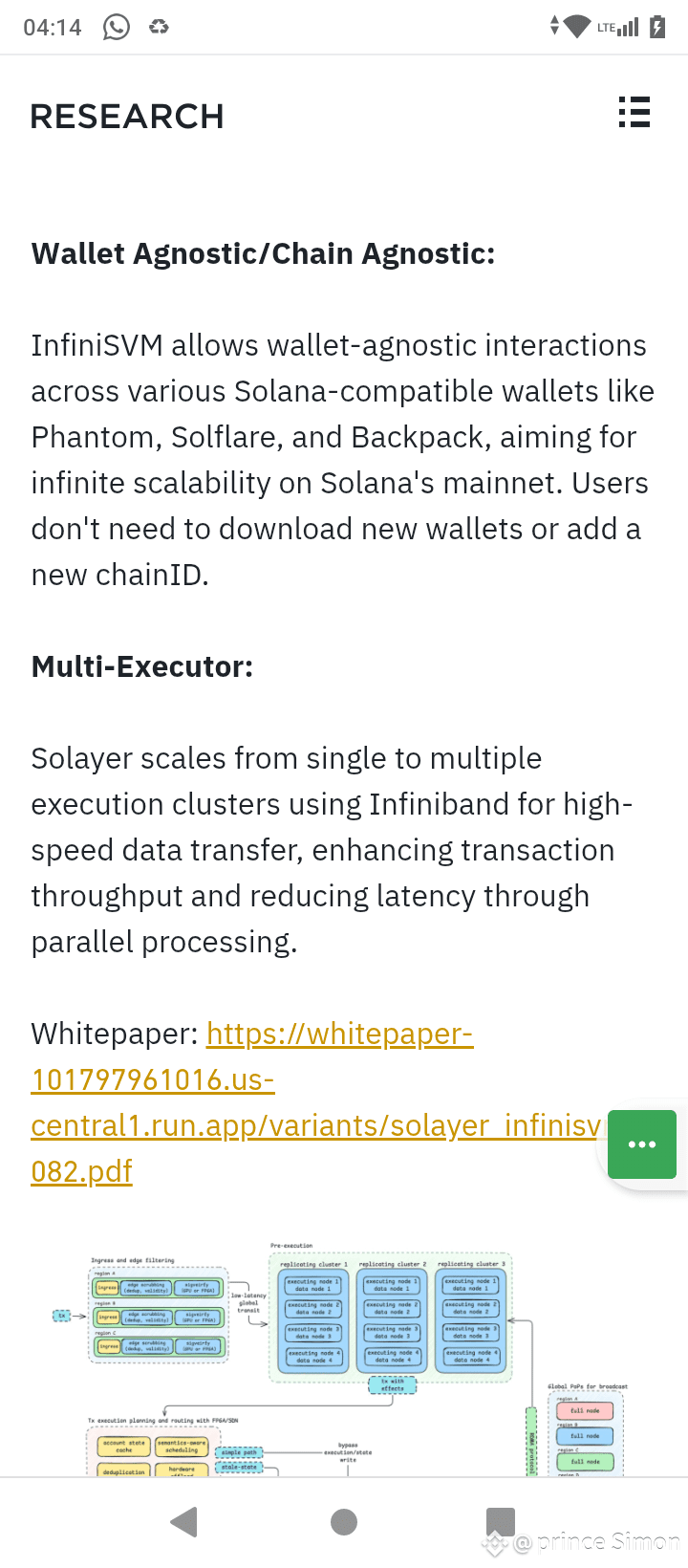Tap the Solayer scales paragraph text
Image resolution: width=688 pixels, height=1568 pixels.
[332, 850]
